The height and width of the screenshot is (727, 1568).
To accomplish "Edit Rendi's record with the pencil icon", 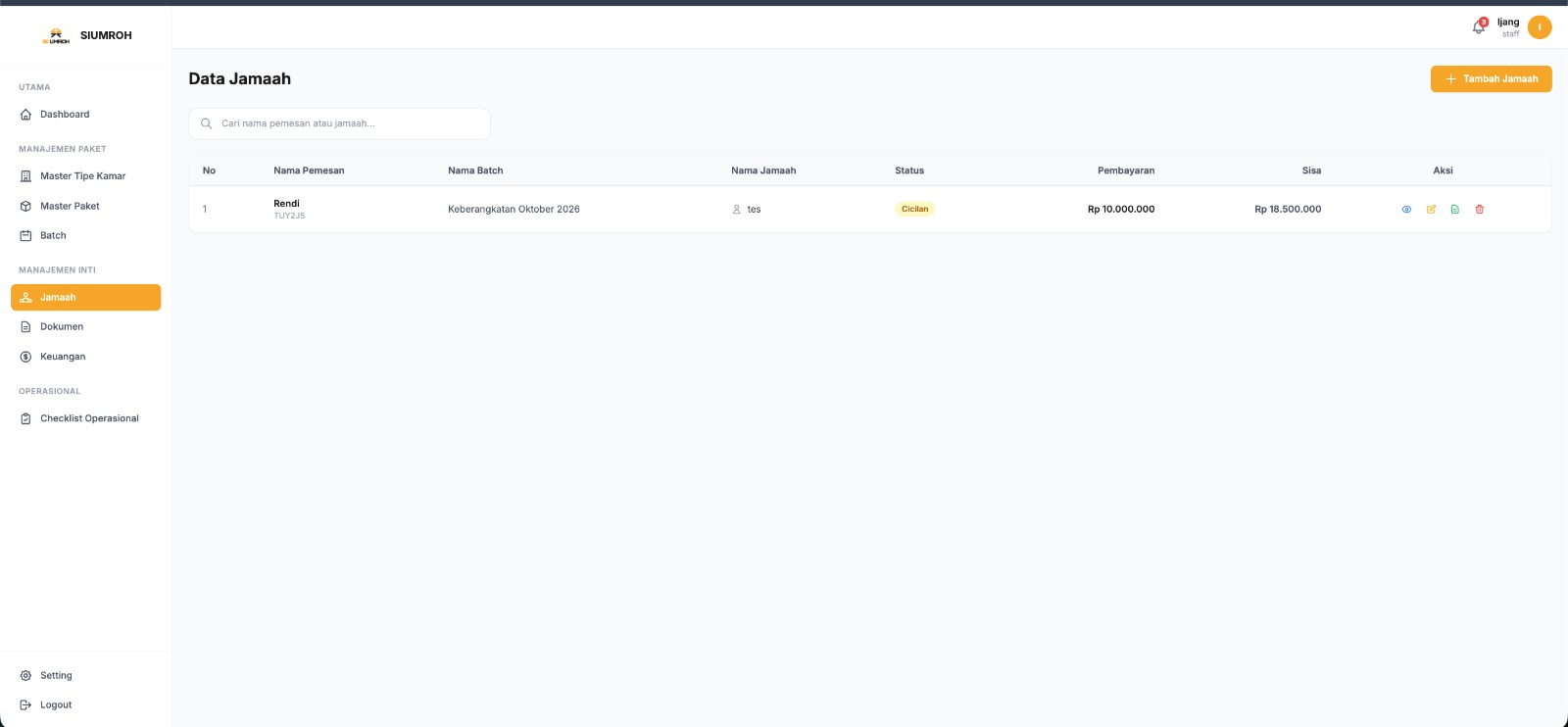I will pyautogui.click(x=1431, y=209).
